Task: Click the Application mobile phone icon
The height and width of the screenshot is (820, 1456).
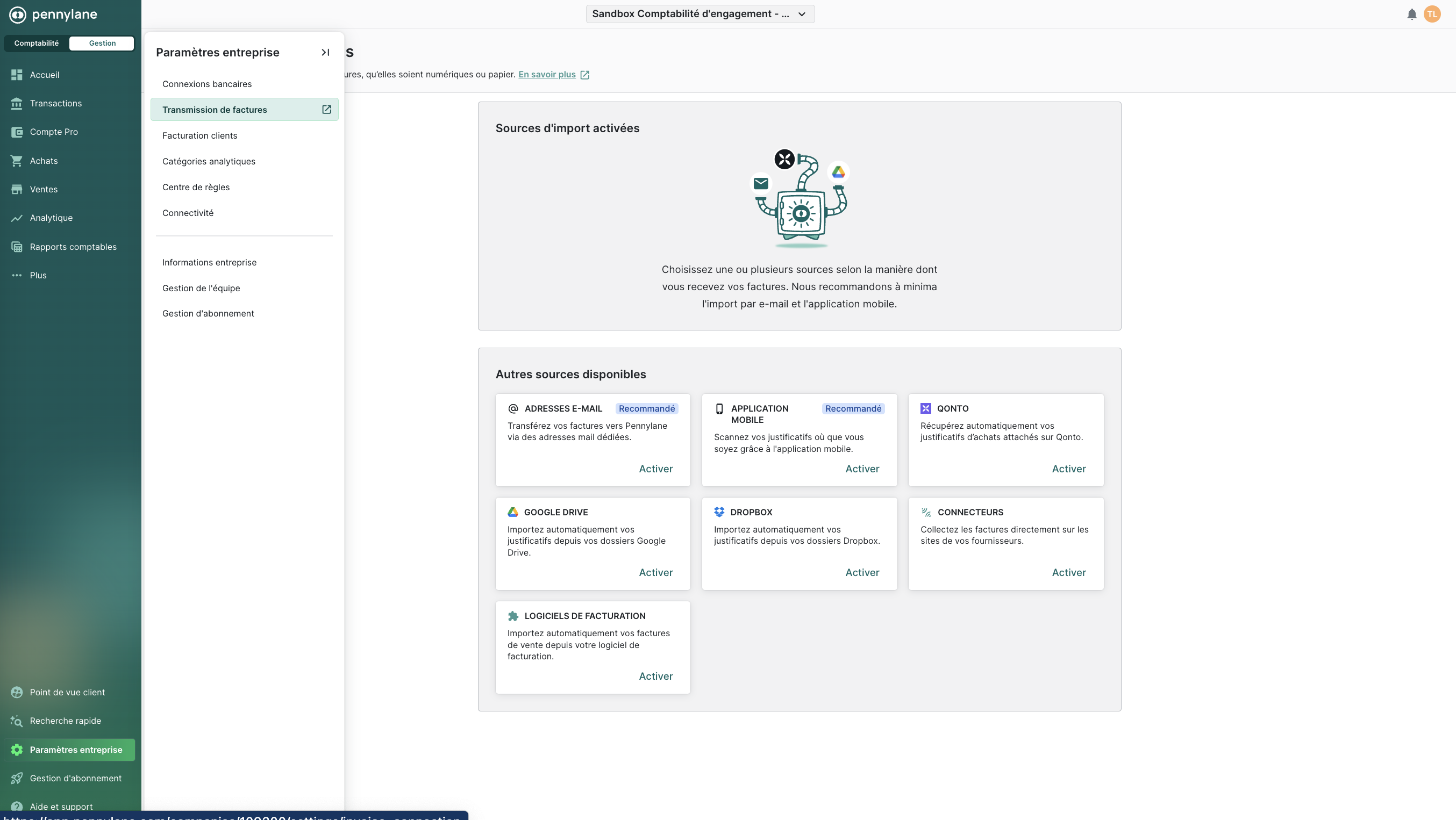Action: coord(719,409)
